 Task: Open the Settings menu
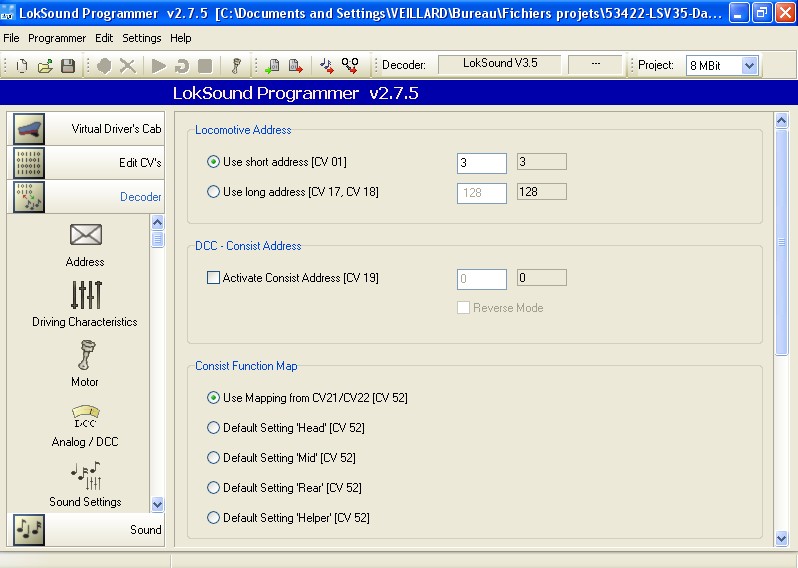pos(141,38)
